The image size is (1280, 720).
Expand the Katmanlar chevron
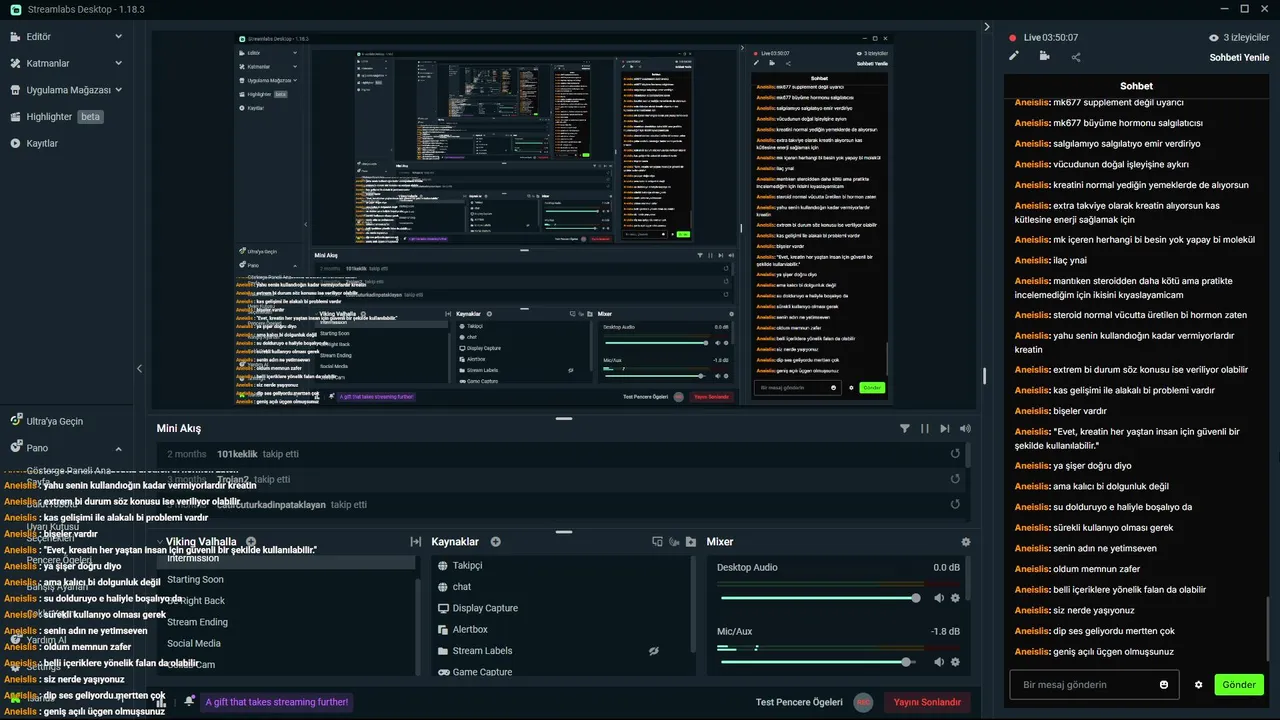tap(118, 63)
